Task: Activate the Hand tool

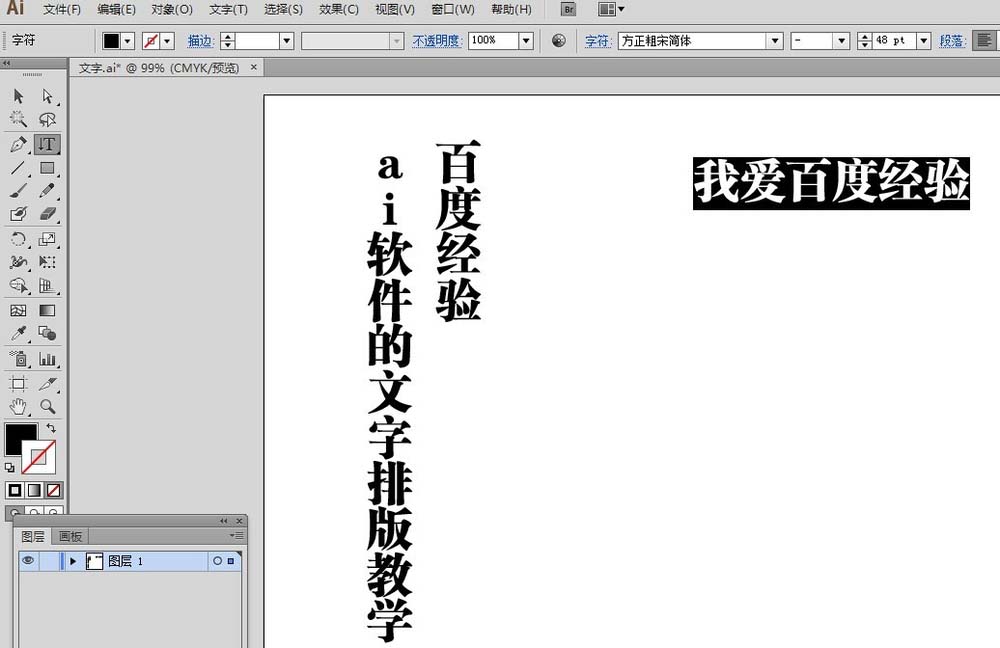Action: click(x=18, y=406)
